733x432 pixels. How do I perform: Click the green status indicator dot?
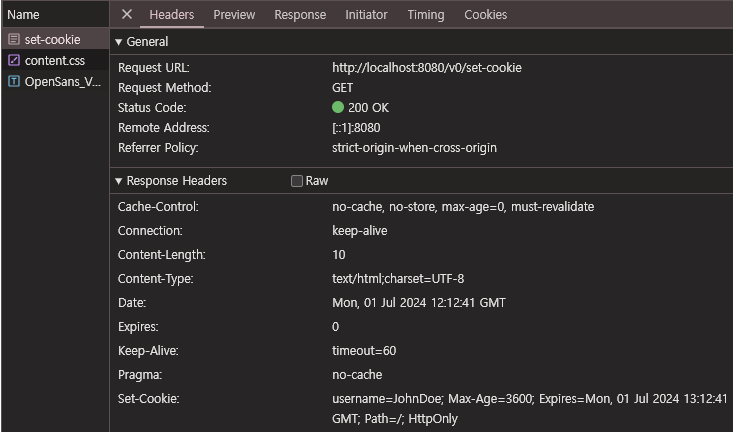tap(338, 108)
